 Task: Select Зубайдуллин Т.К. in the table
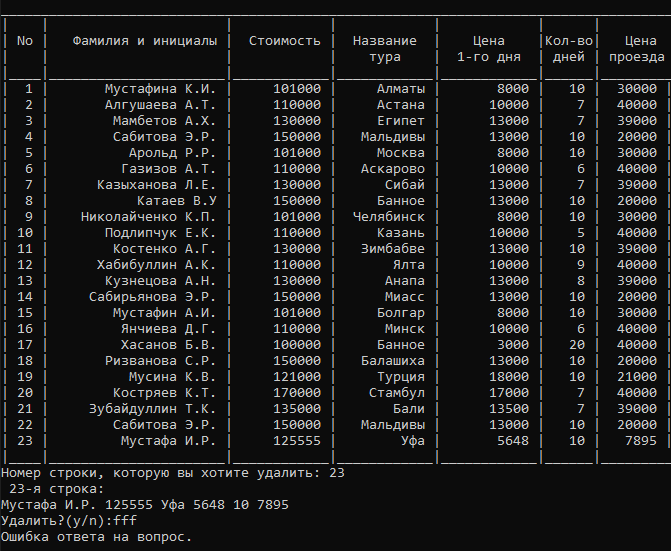152,409
